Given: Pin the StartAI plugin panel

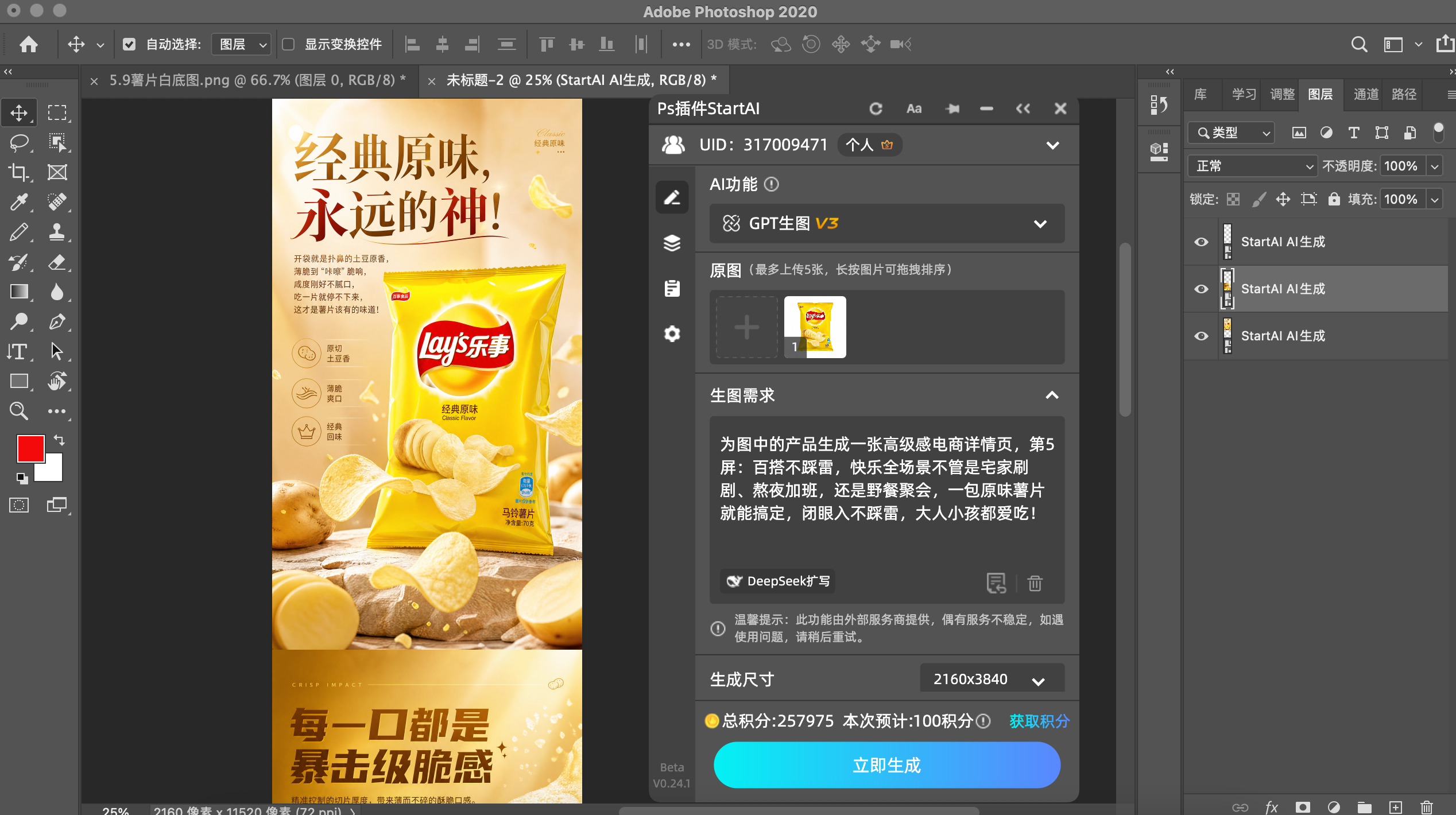Looking at the screenshot, I should click(x=952, y=108).
